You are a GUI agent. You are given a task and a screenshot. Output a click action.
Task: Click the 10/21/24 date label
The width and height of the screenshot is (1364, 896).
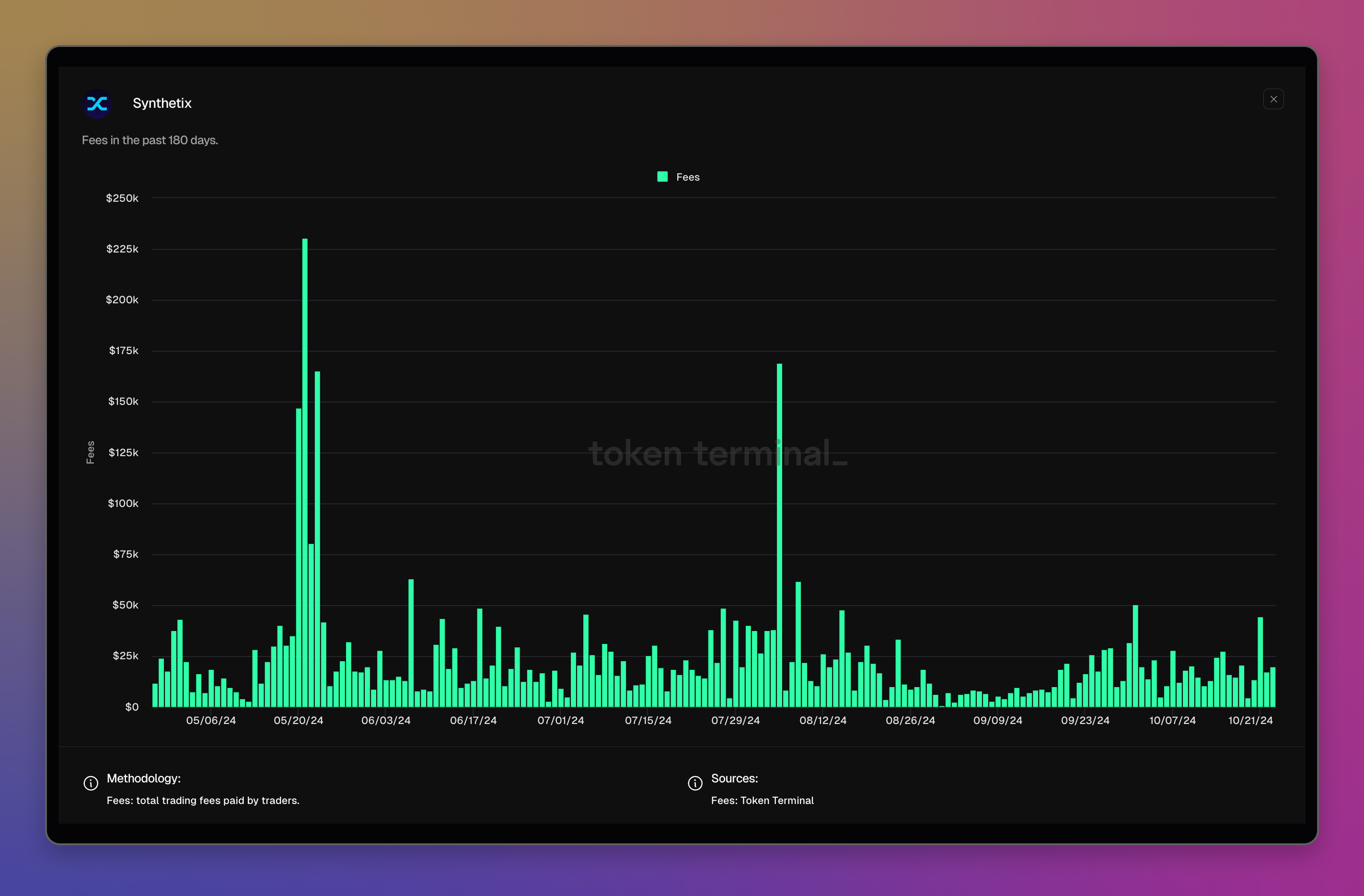1250,720
